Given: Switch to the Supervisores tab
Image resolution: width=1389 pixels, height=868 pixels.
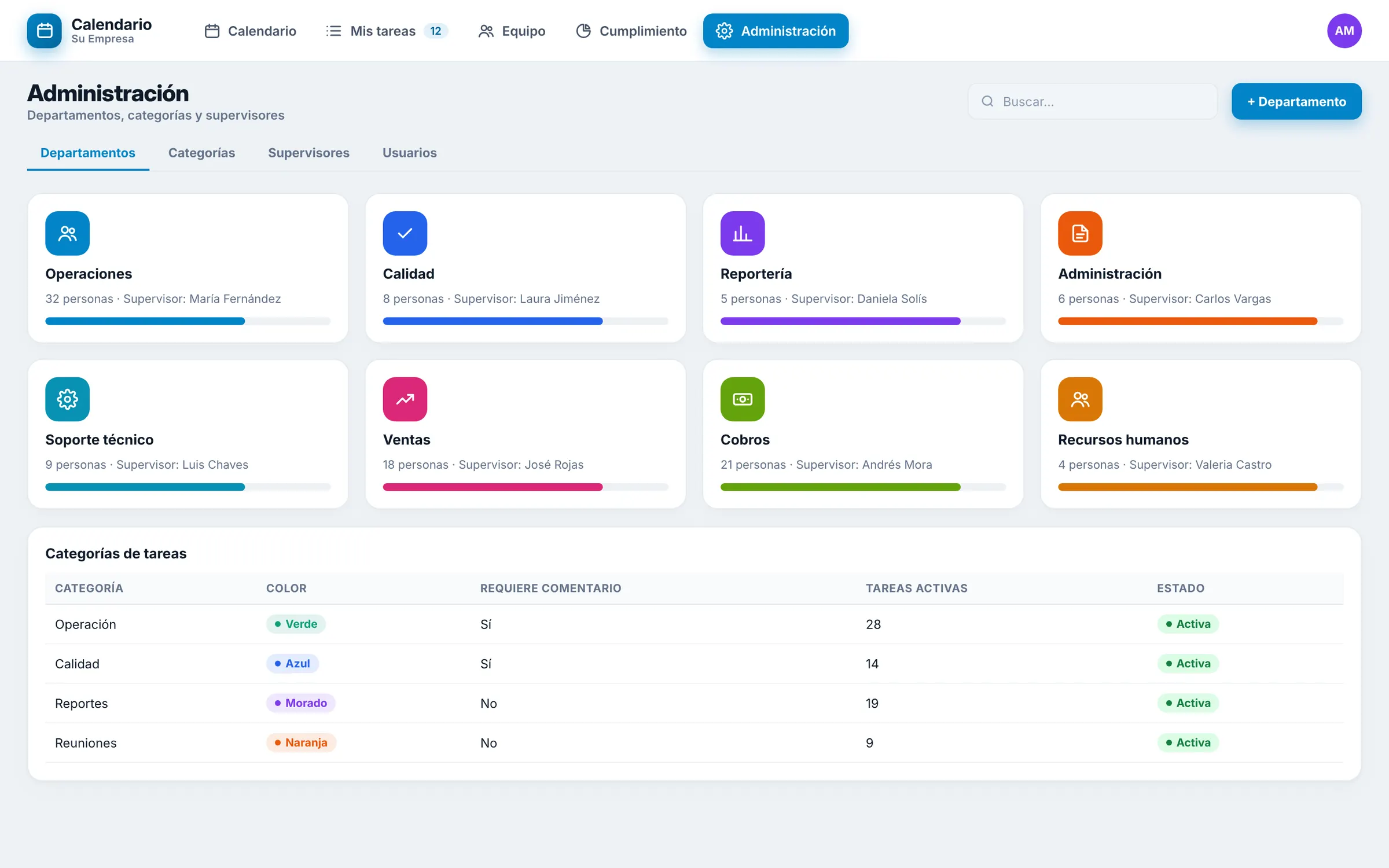Looking at the screenshot, I should (308, 153).
